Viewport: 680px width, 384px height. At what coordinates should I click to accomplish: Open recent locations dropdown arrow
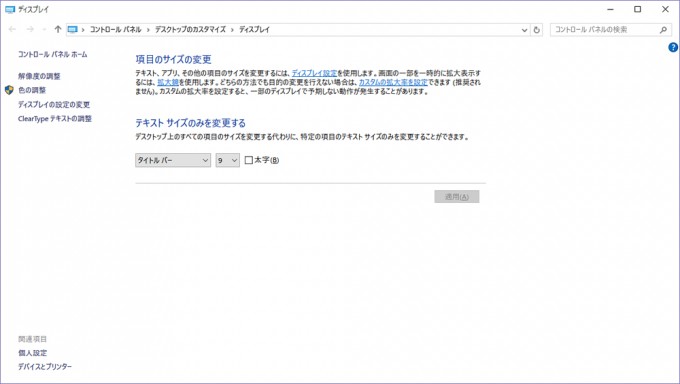44,30
